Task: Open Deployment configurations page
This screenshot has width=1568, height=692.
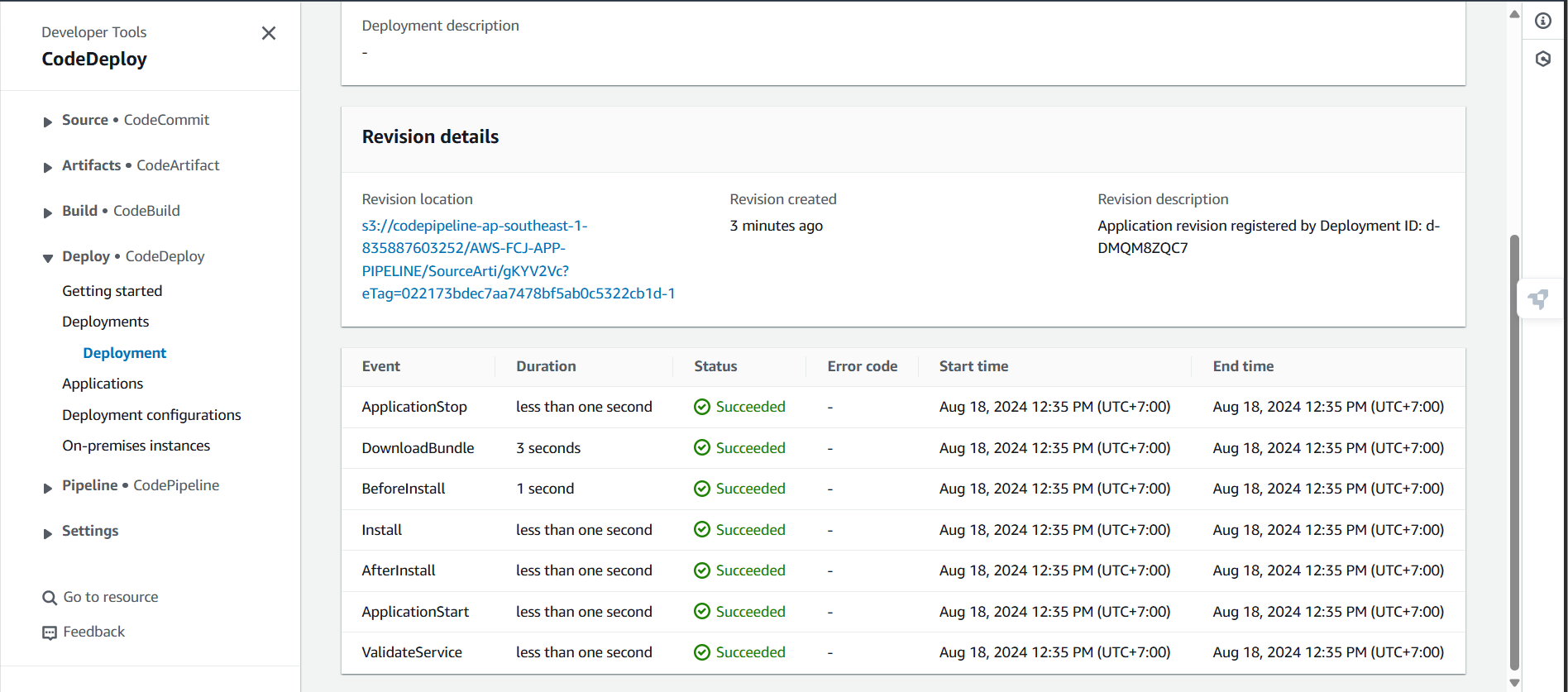Action: pyautogui.click(x=151, y=415)
